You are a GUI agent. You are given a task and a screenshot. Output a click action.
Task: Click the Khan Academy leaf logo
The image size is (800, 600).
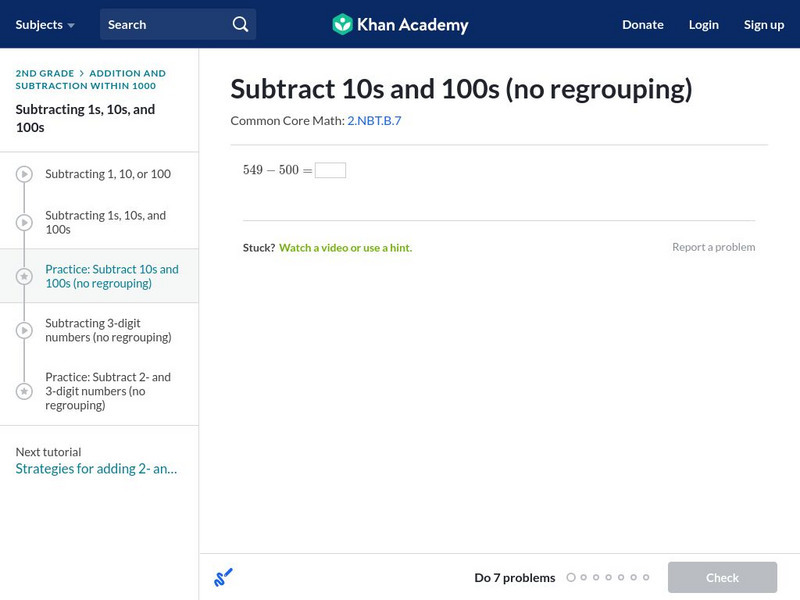coord(344,23)
